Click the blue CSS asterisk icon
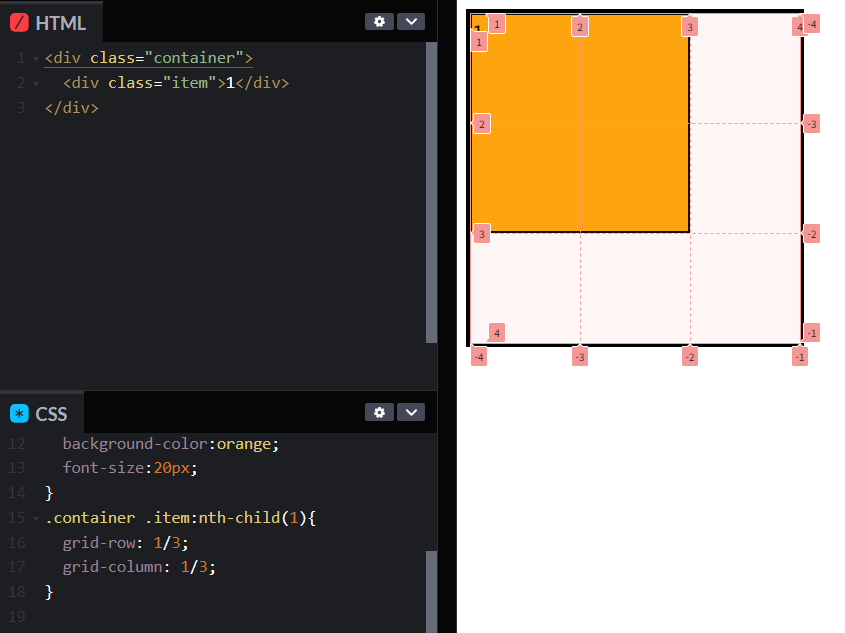Image resolution: width=845 pixels, height=633 pixels. [19, 414]
